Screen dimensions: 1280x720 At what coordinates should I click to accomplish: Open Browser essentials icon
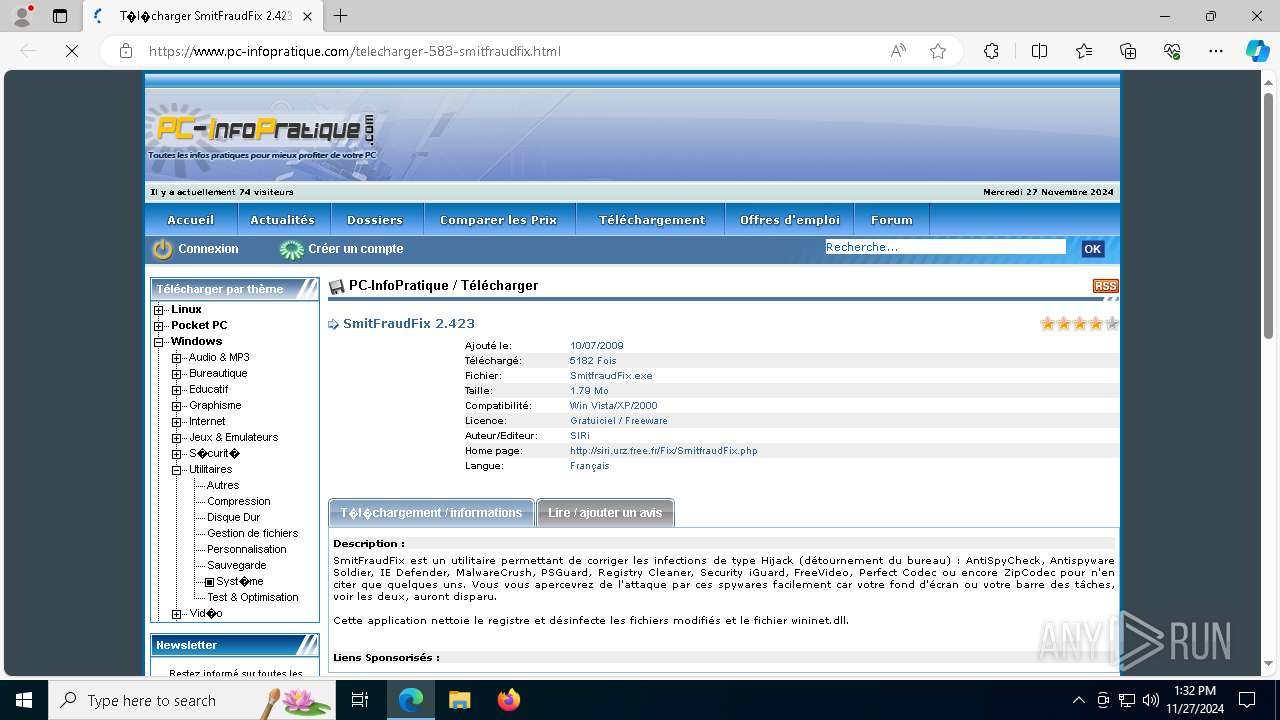(1172, 51)
